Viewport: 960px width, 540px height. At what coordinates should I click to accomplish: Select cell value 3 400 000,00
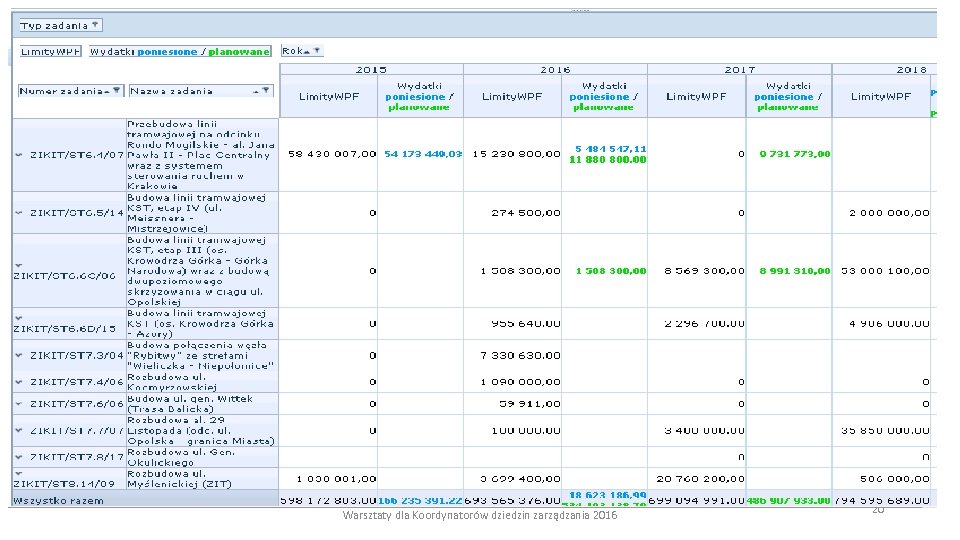point(705,431)
